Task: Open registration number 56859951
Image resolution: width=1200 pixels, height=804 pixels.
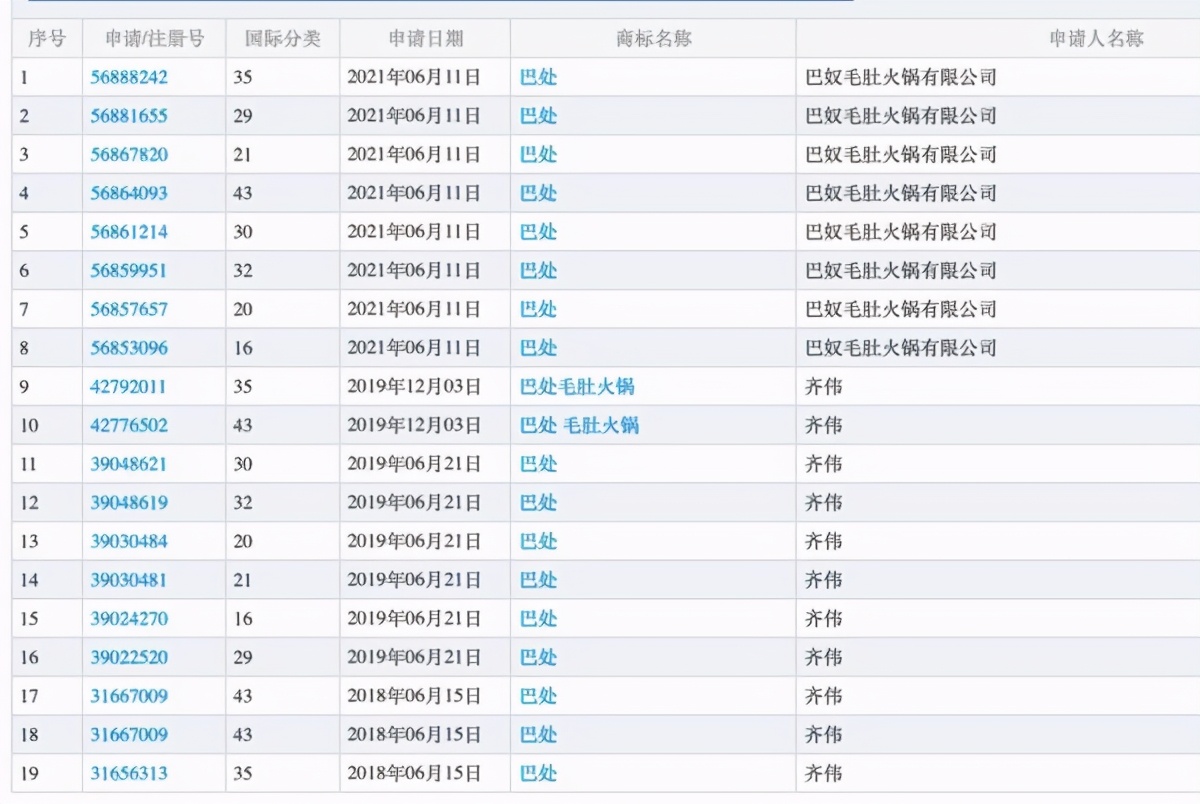Action: point(129,270)
